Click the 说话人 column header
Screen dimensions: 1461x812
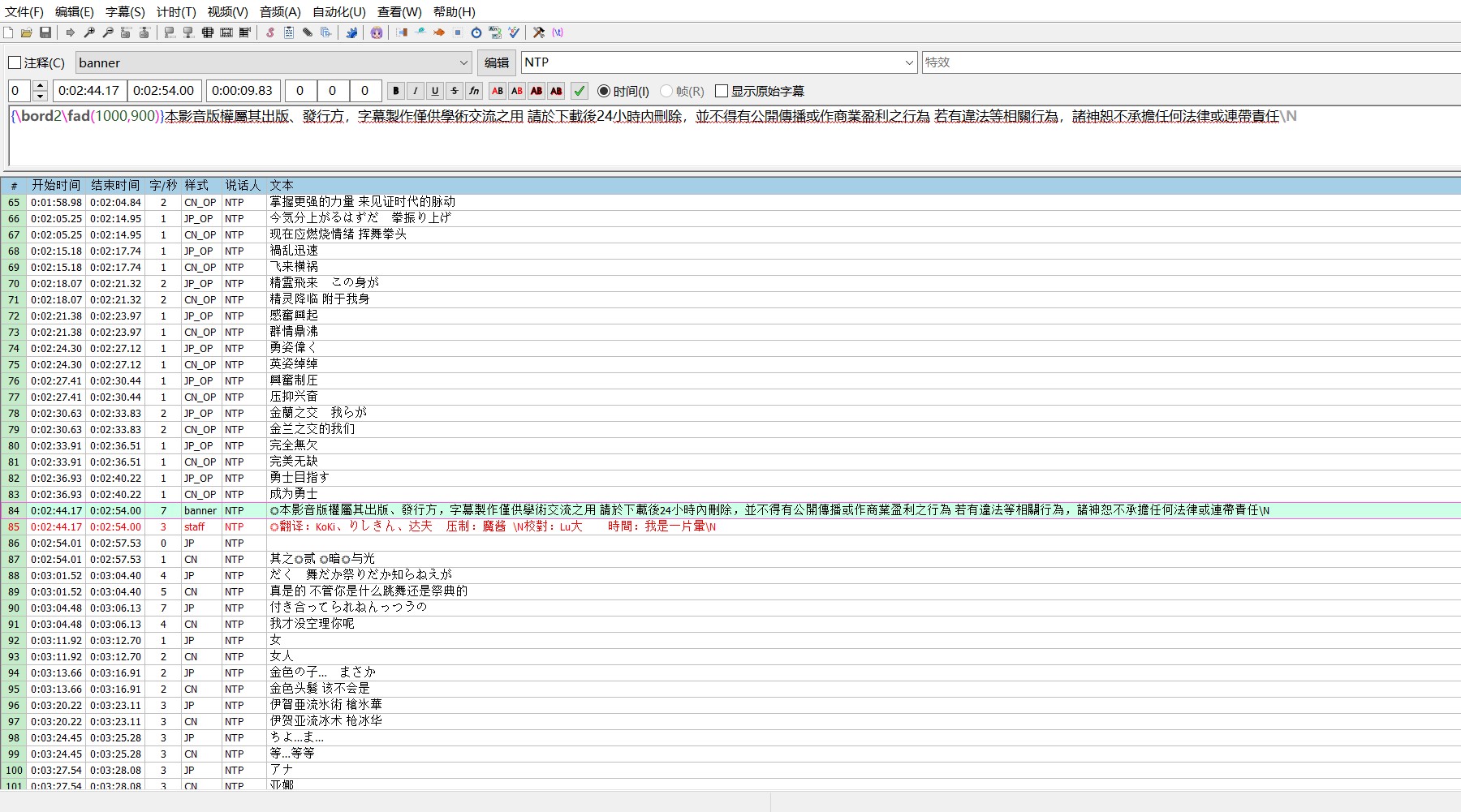point(243,186)
